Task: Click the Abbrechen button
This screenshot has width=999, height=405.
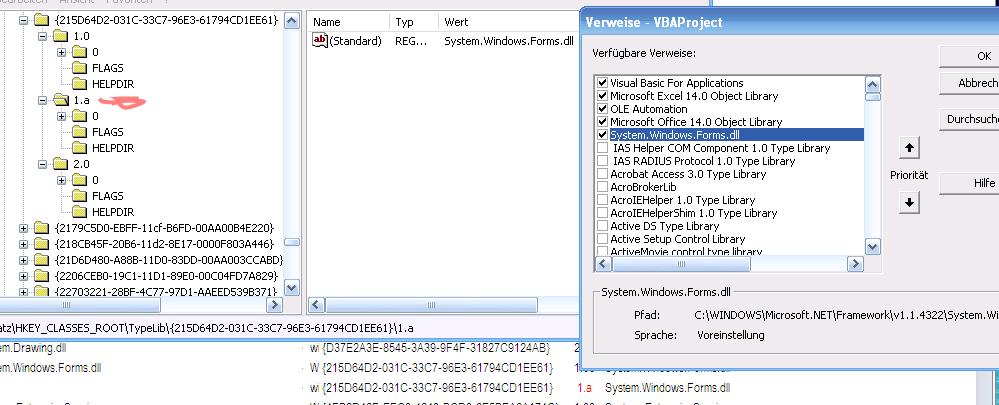Action: coord(970,83)
